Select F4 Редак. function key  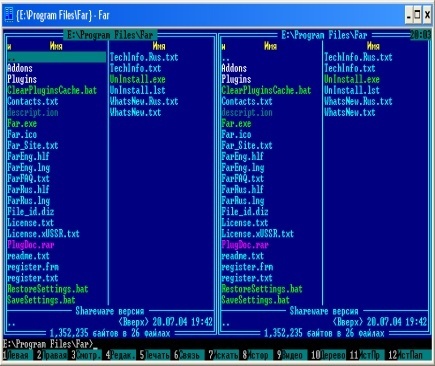120,355
